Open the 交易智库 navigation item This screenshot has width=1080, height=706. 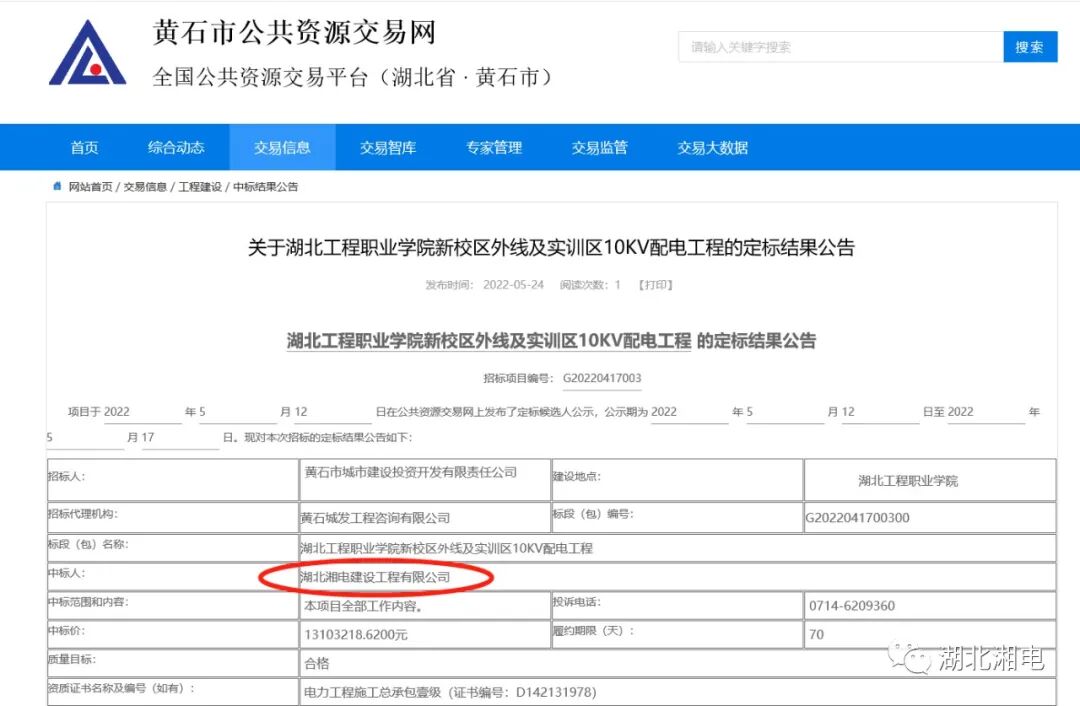coord(386,147)
